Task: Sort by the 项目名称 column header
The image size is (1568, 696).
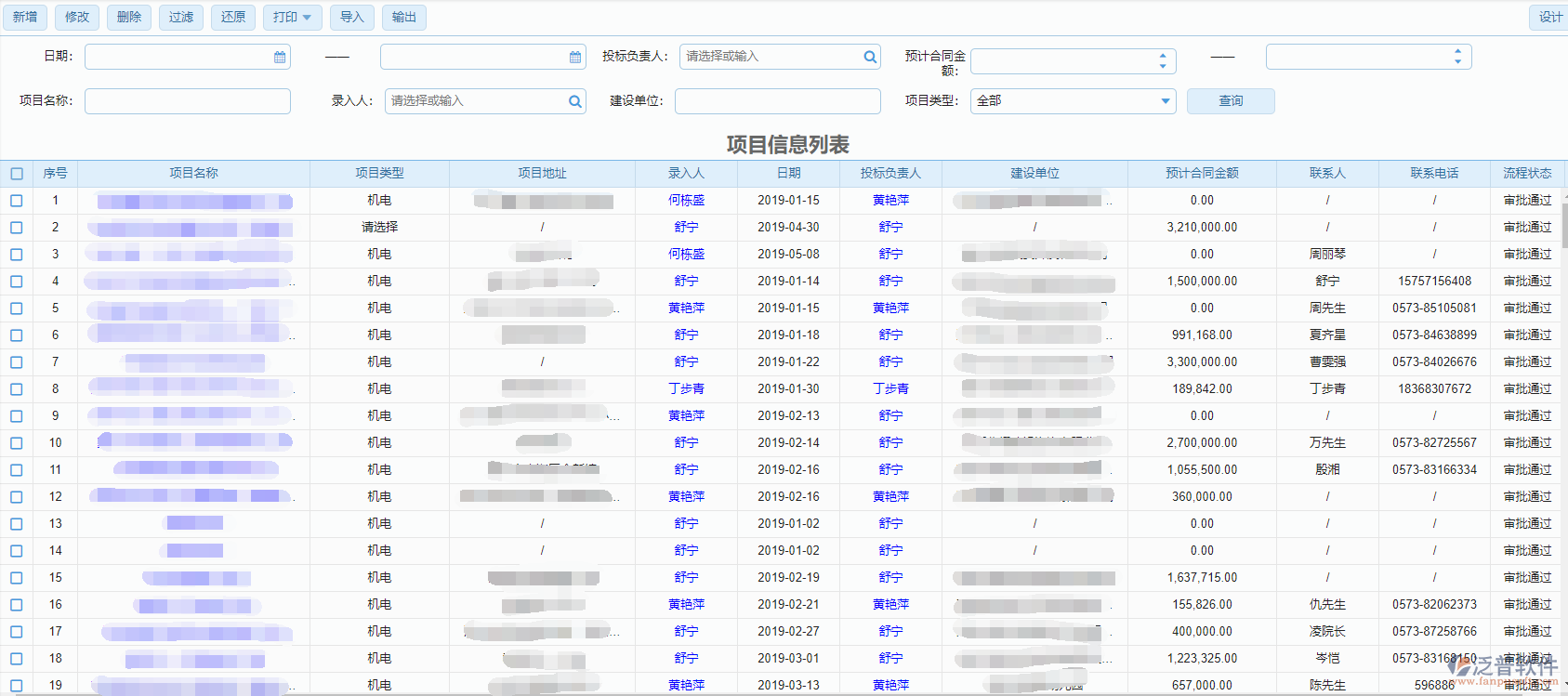Action: pyautogui.click(x=193, y=174)
